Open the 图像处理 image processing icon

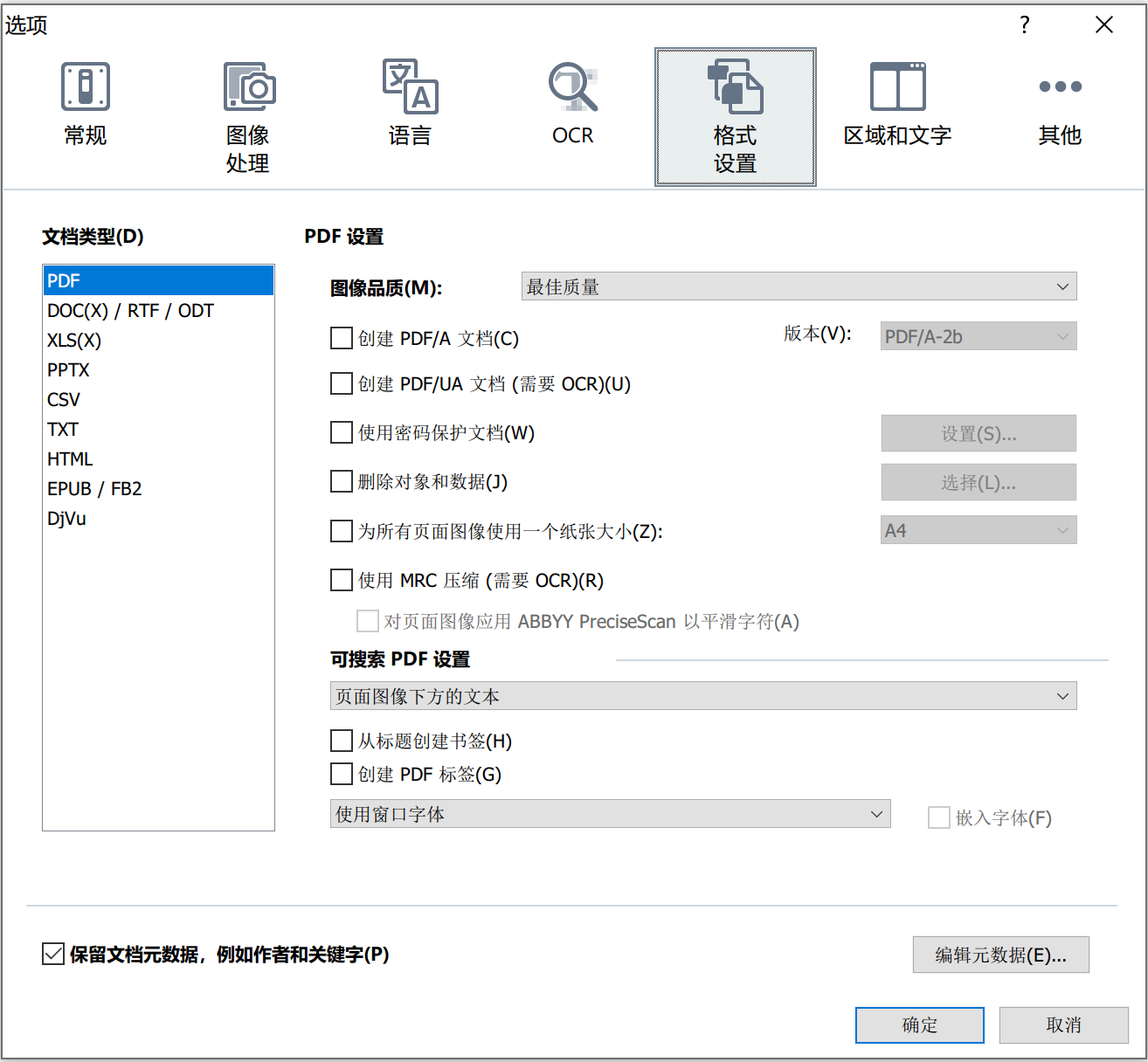249,86
